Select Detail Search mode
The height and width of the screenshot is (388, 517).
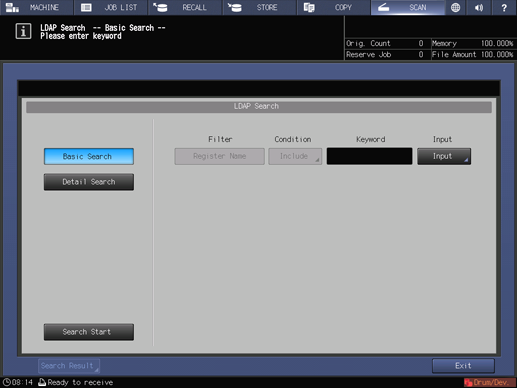(89, 182)
